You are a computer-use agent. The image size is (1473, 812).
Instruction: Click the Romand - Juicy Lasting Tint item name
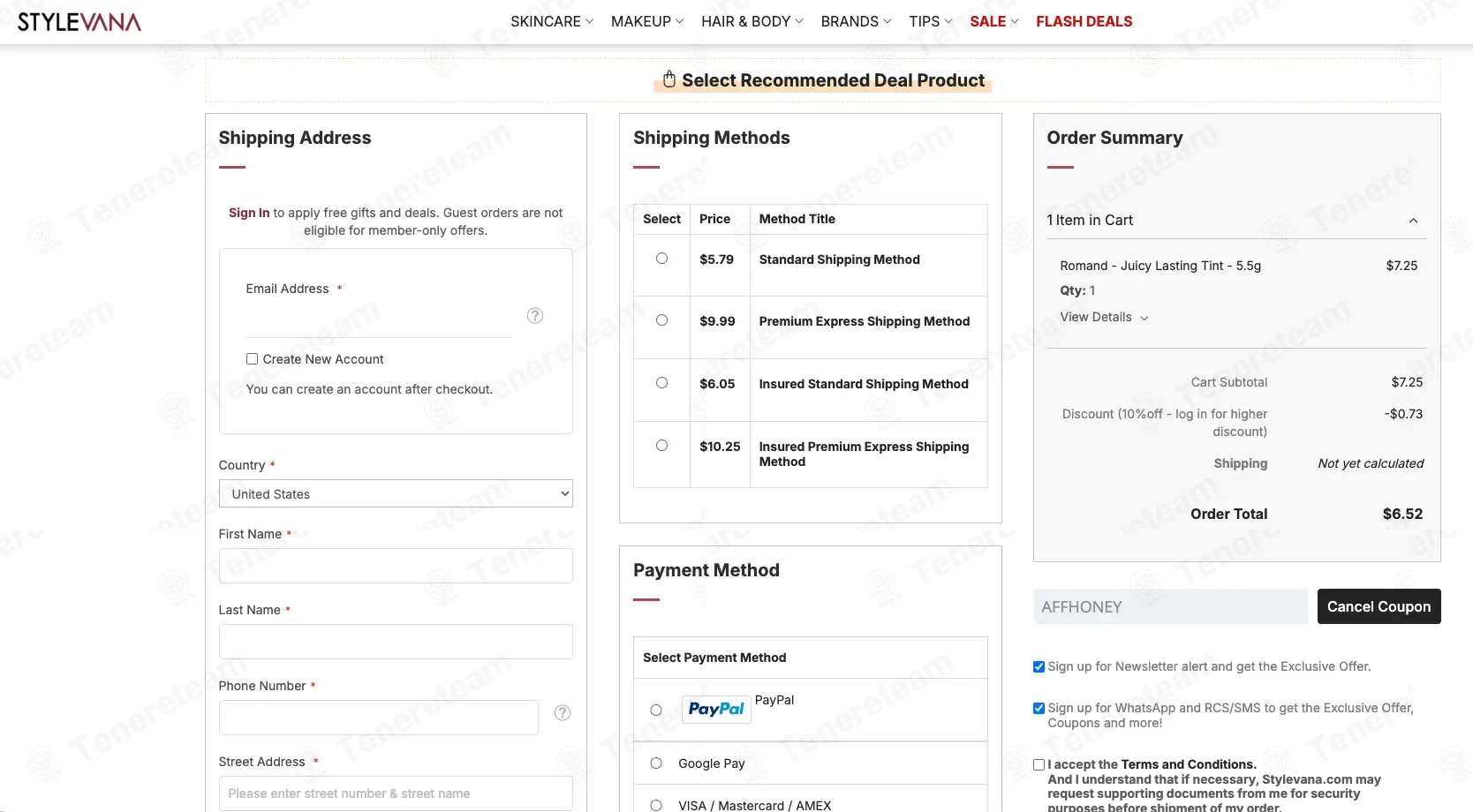[x=1160, y=266]
